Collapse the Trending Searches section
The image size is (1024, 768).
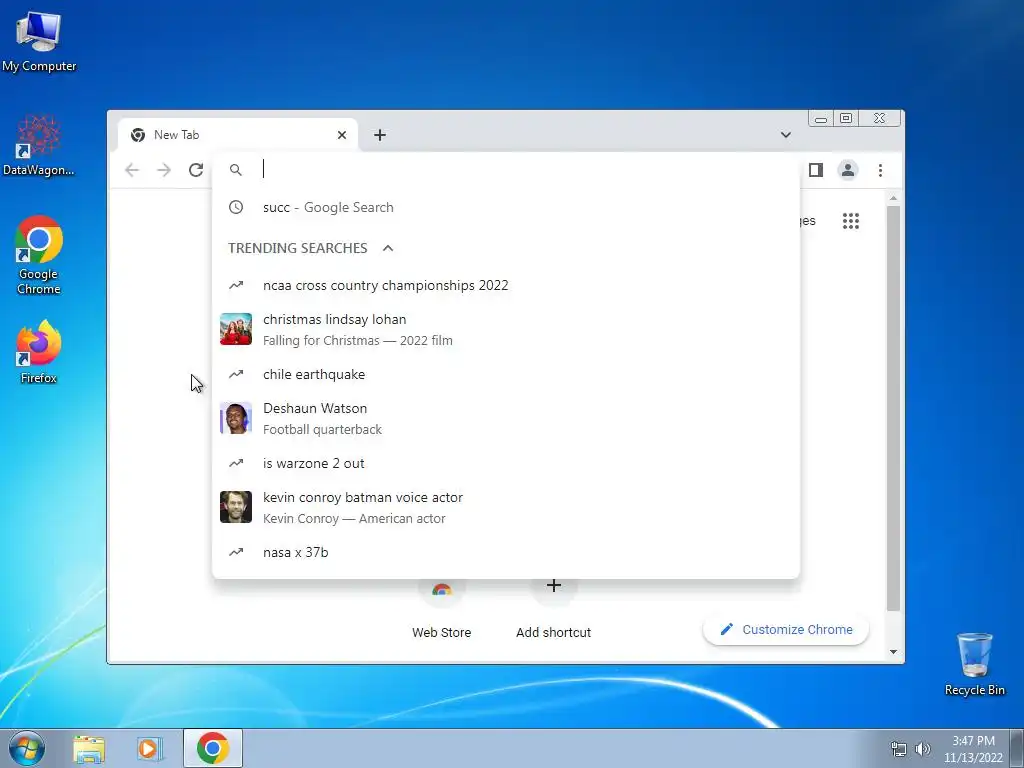click(x=388, y=248)
